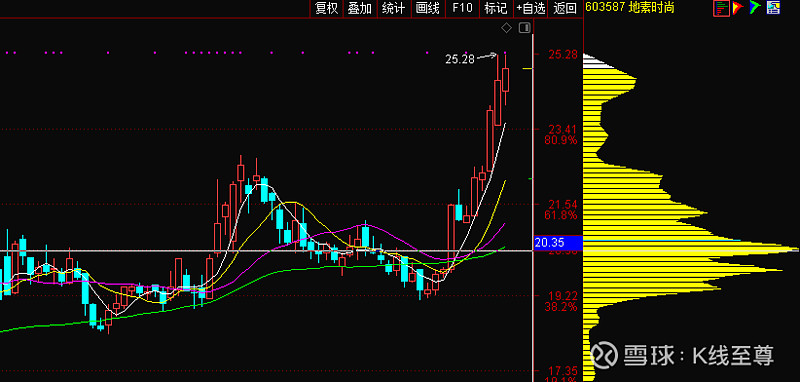800x382 pixels.
Task: Click the 23.41 price axis label
Action: [x=563, y=130]
